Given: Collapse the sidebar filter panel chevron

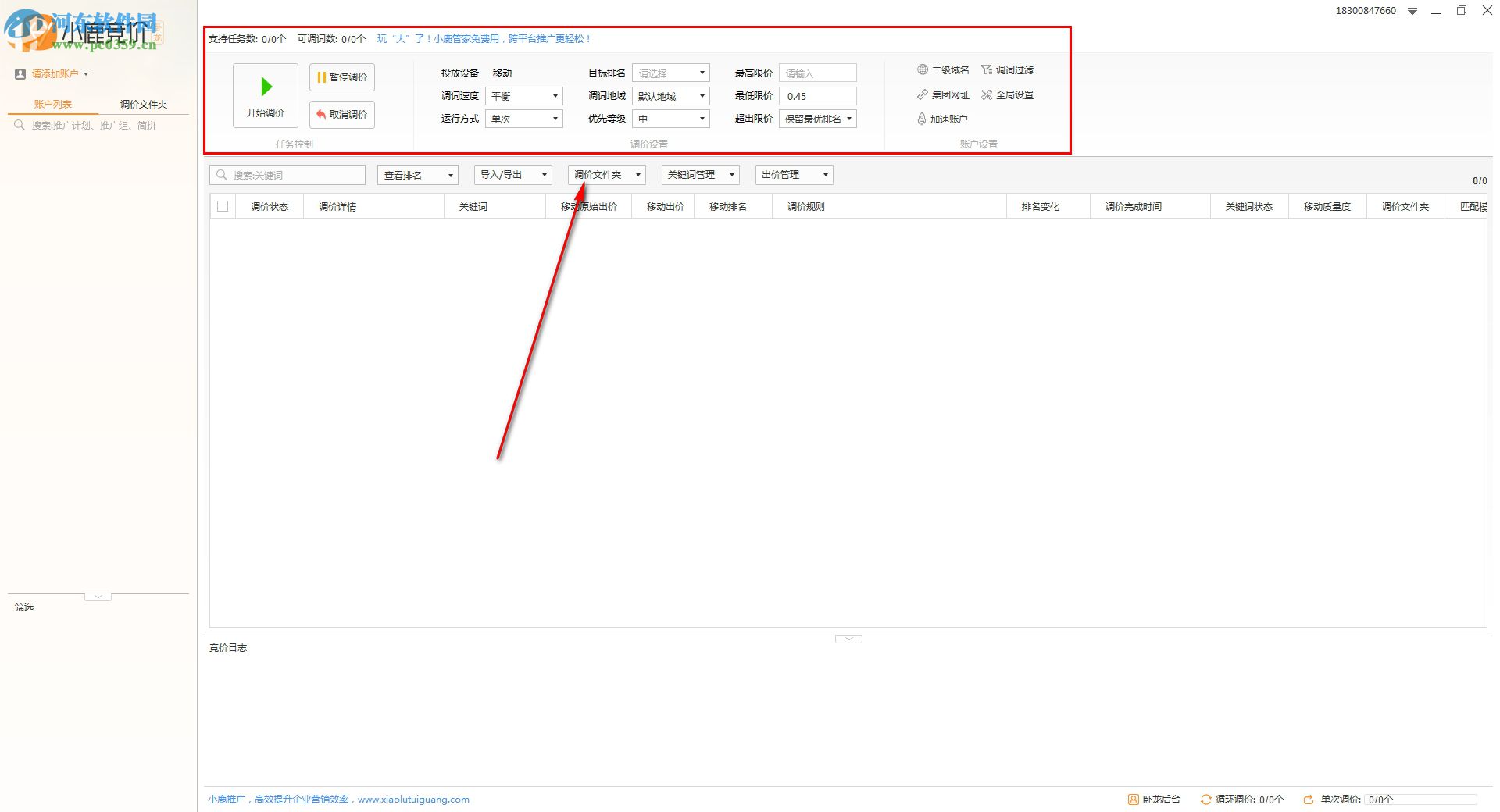Looking at the screenshot, I should click(x=98, y=597).
